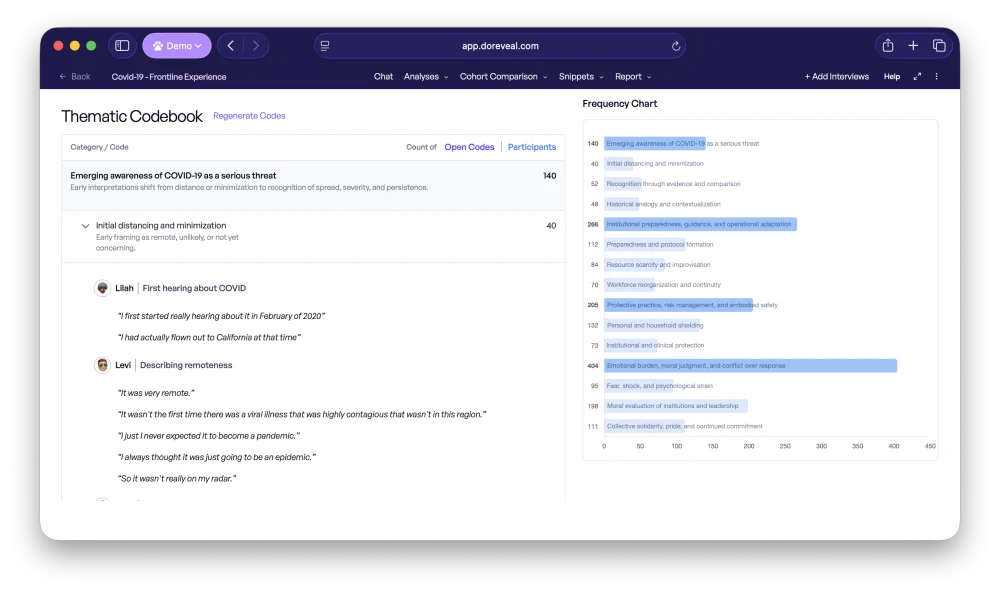Click Levi's avatar

[102, 365]
